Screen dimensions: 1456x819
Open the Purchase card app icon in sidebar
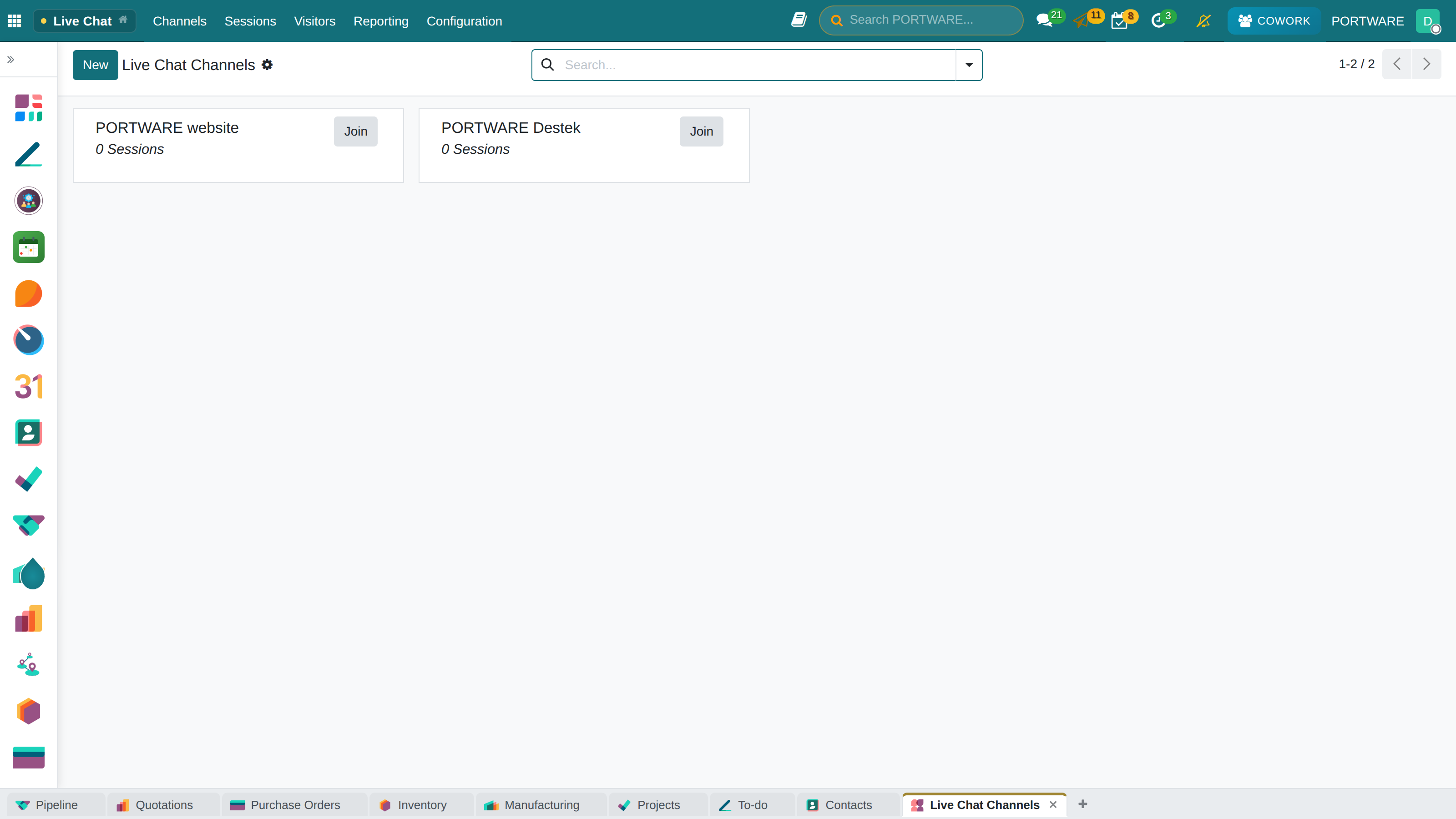(x=28, y=758)
